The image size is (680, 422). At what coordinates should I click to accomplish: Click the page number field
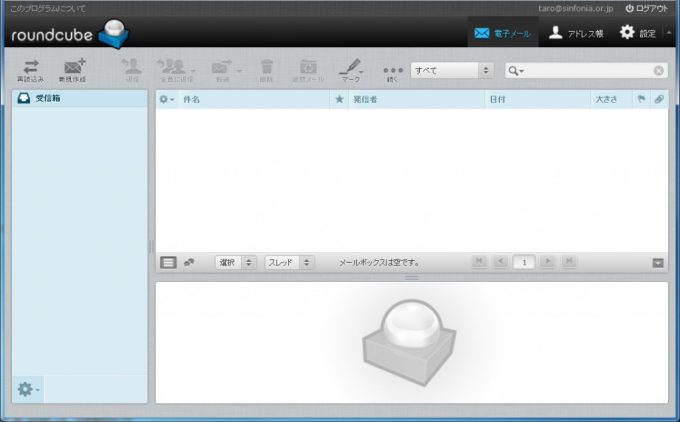[524, 262]
